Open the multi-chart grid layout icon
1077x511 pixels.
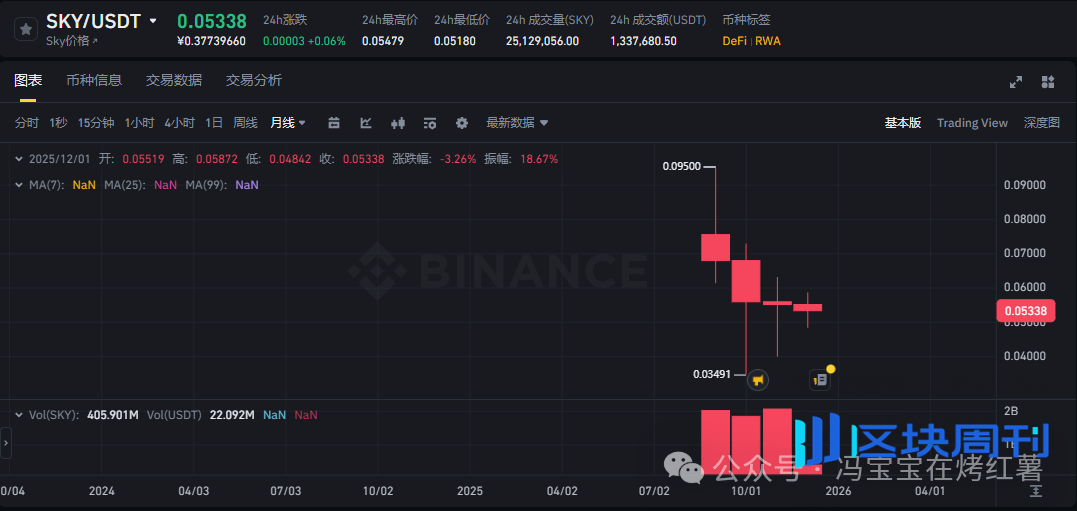pos(1048,82)
